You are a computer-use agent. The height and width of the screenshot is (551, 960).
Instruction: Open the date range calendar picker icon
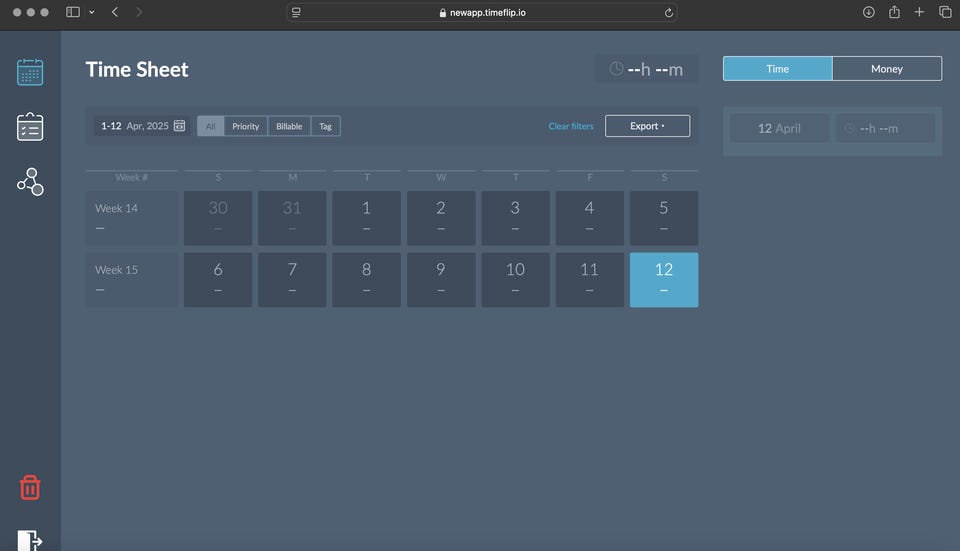[179, 126]
